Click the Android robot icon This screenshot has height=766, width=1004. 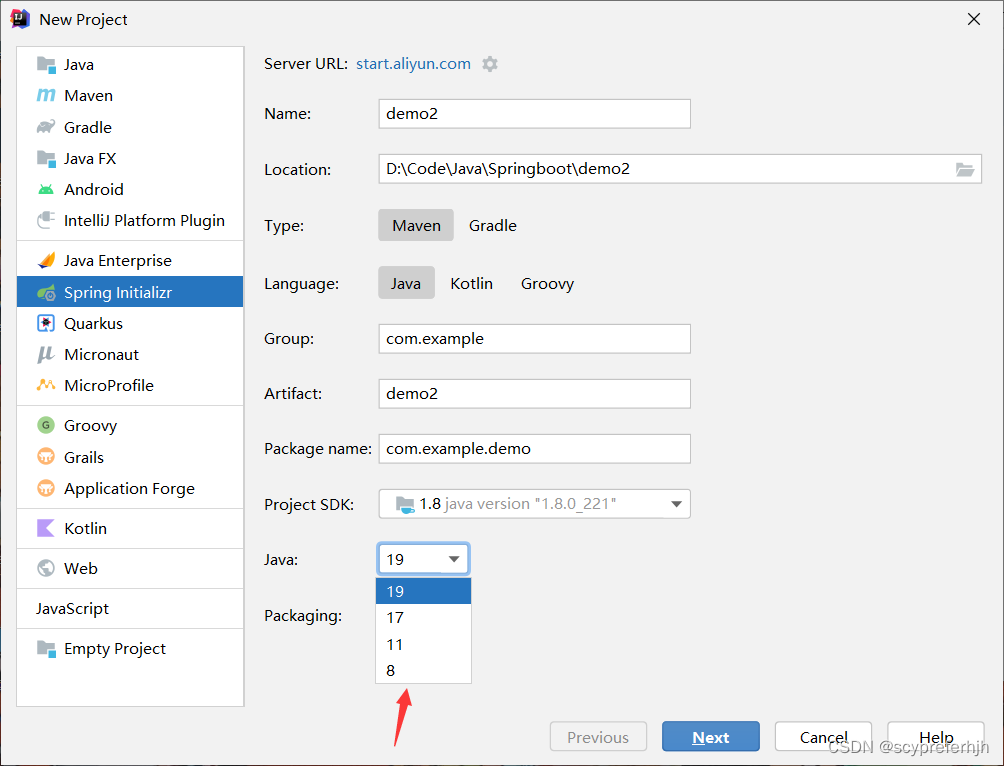[46, 189]
